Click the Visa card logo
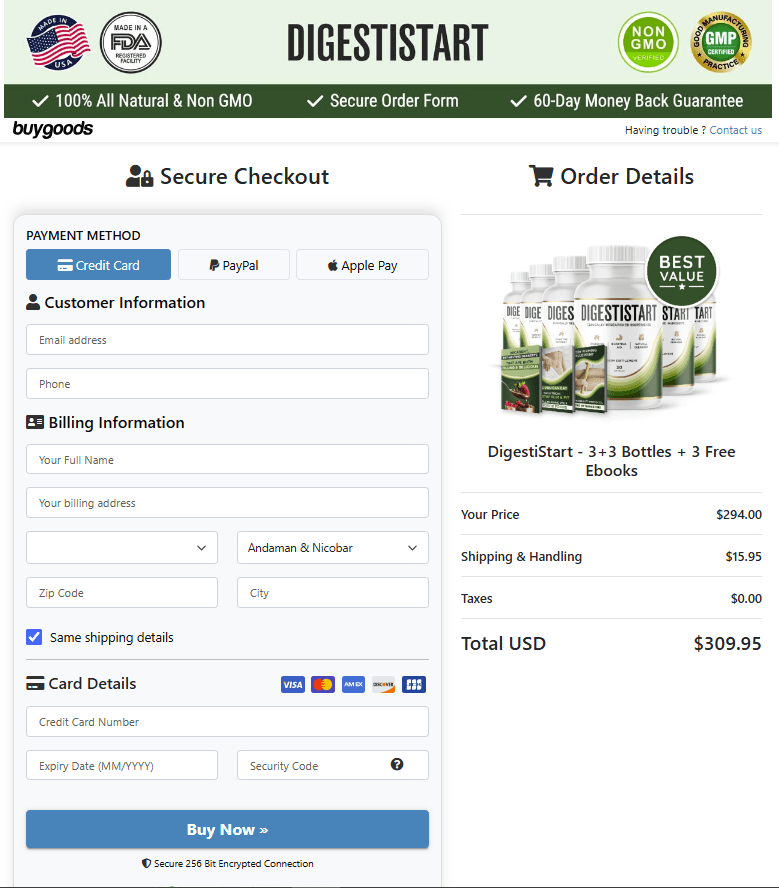 (292, 685)
